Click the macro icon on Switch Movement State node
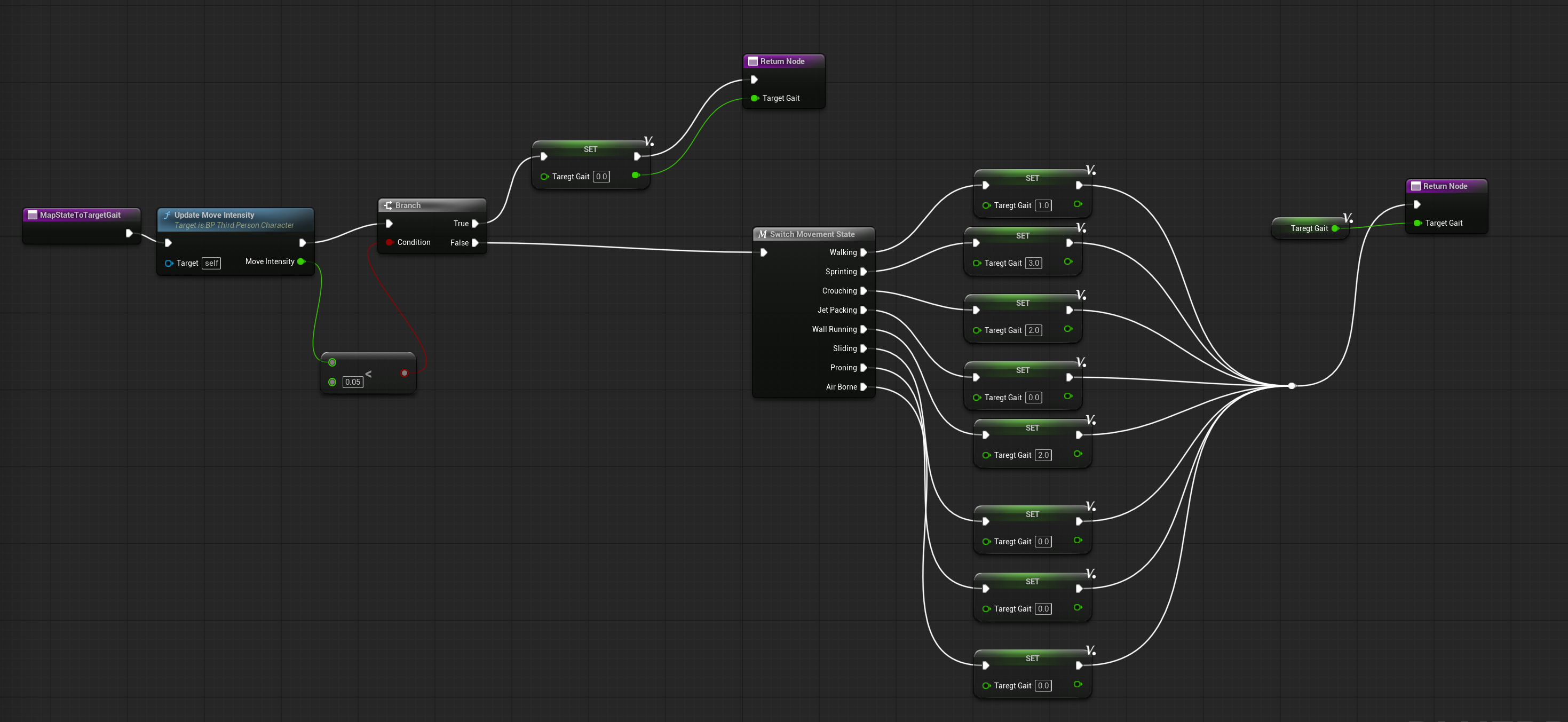Viewport: 1568px width, 722px height. point(762,234)
